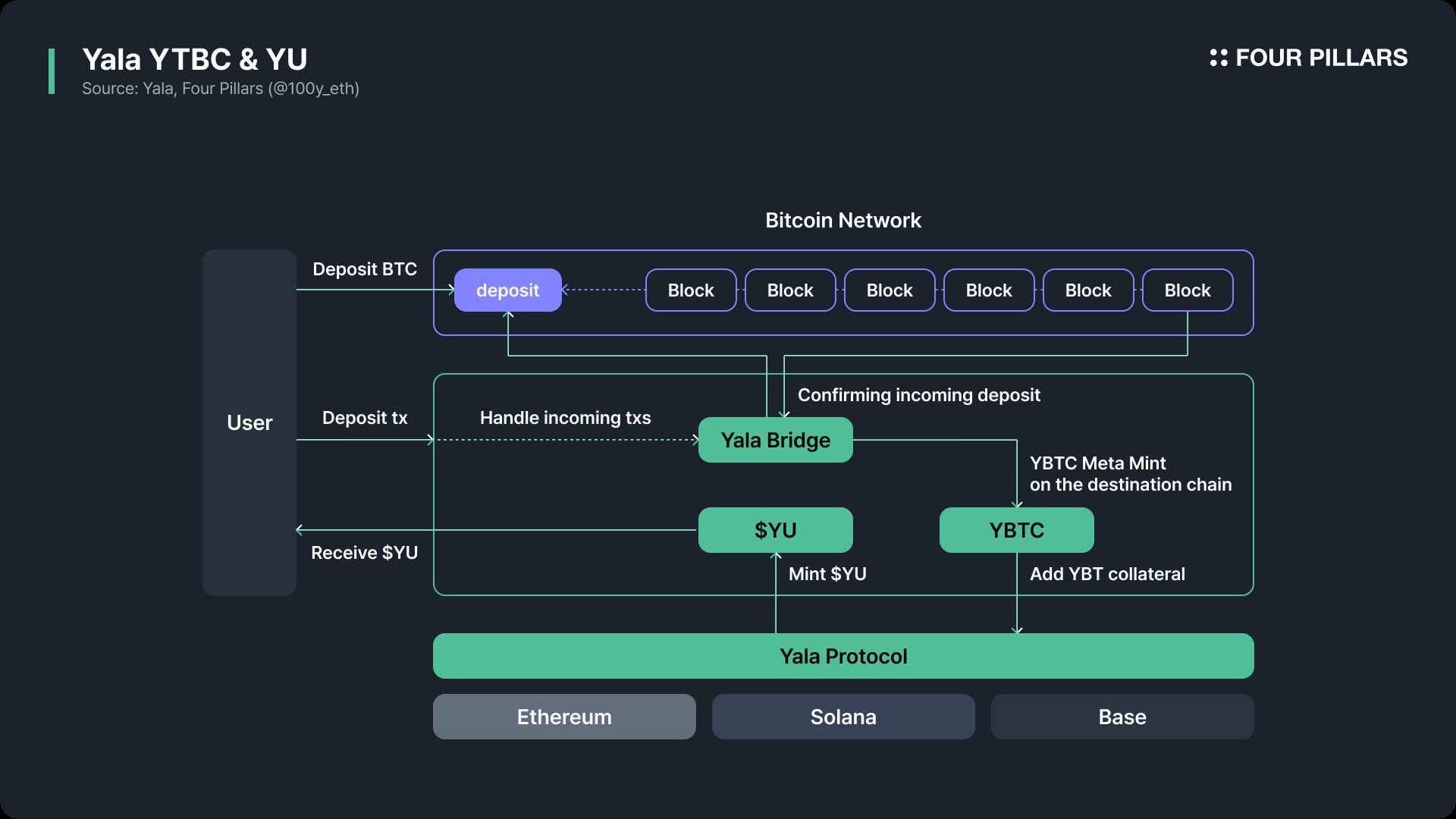Select the $YU node
This screenshot has height=819, width=1456.
click(776, 530)
